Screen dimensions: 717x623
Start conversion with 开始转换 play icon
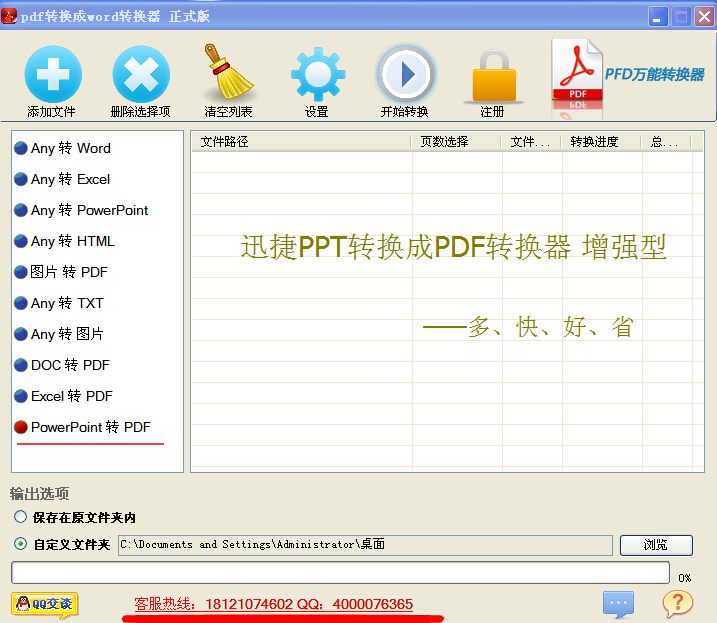(405, 74)
